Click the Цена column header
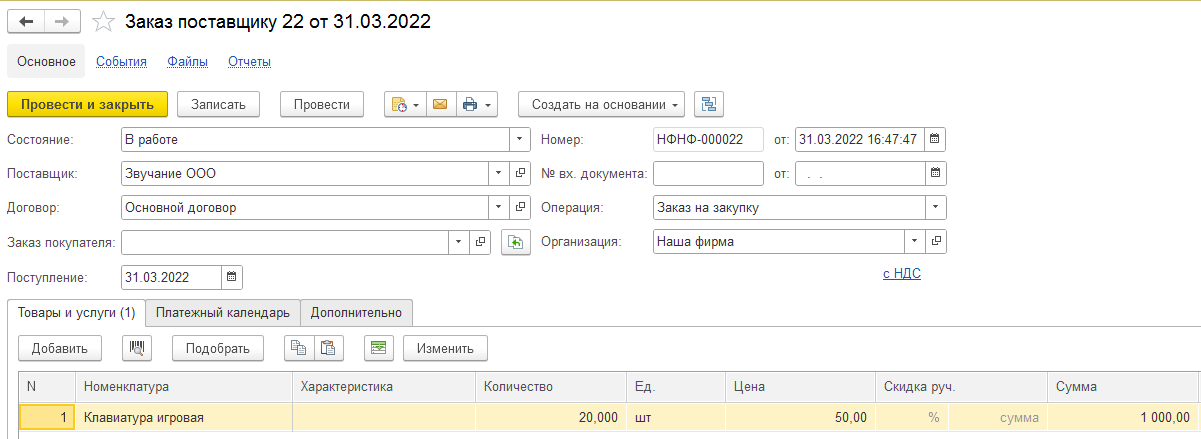1201x439 pixels. (800, 386)
